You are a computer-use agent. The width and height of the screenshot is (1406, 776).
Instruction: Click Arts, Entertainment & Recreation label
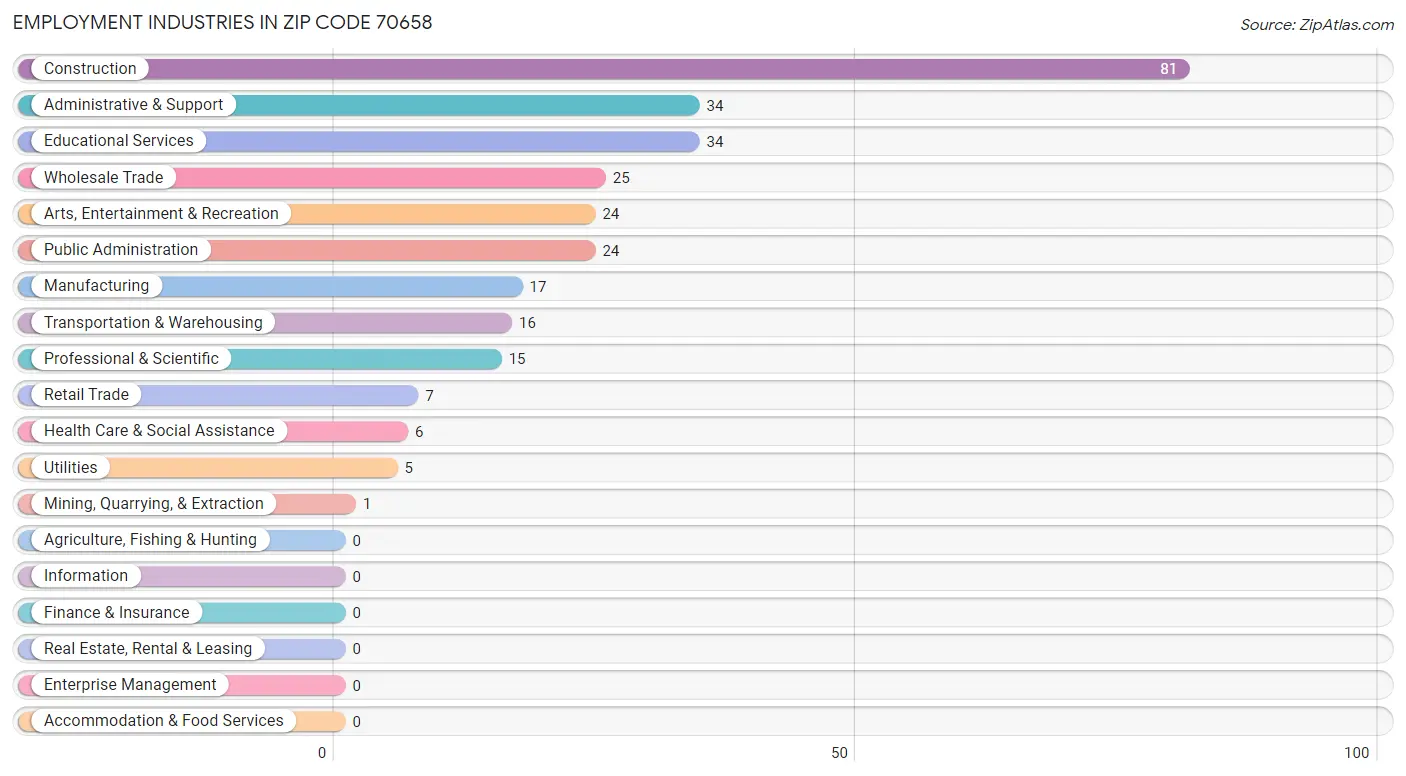tap(161, 214)
